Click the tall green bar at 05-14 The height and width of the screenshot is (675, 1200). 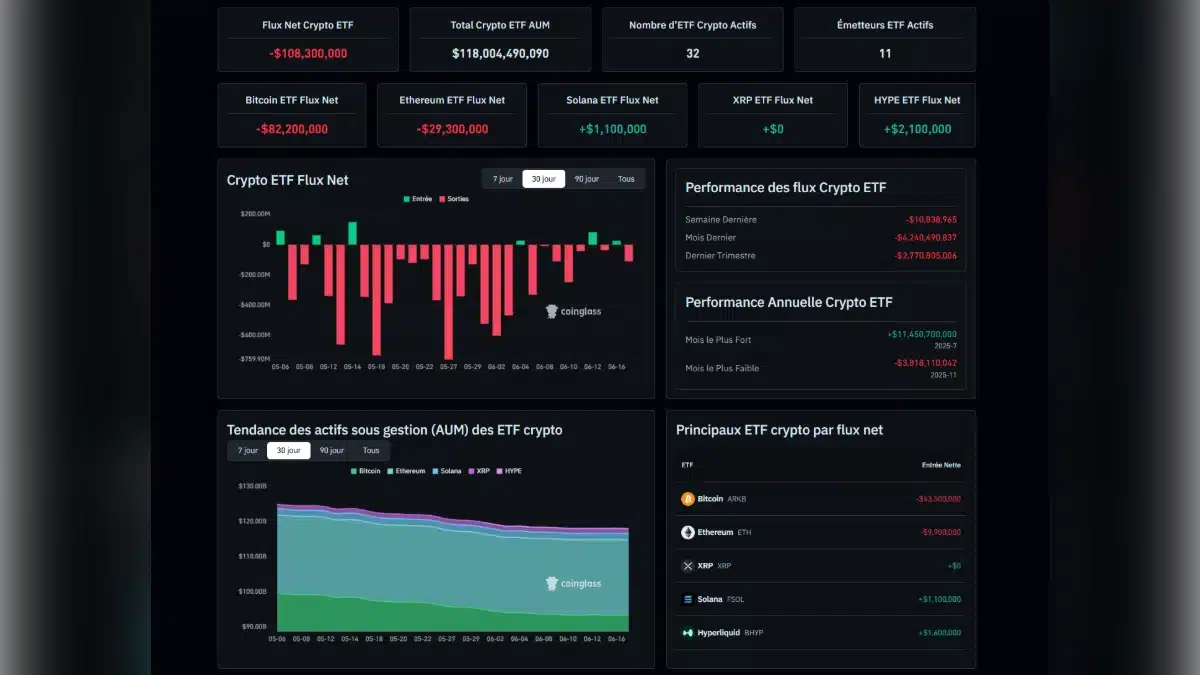pos(352,233)
